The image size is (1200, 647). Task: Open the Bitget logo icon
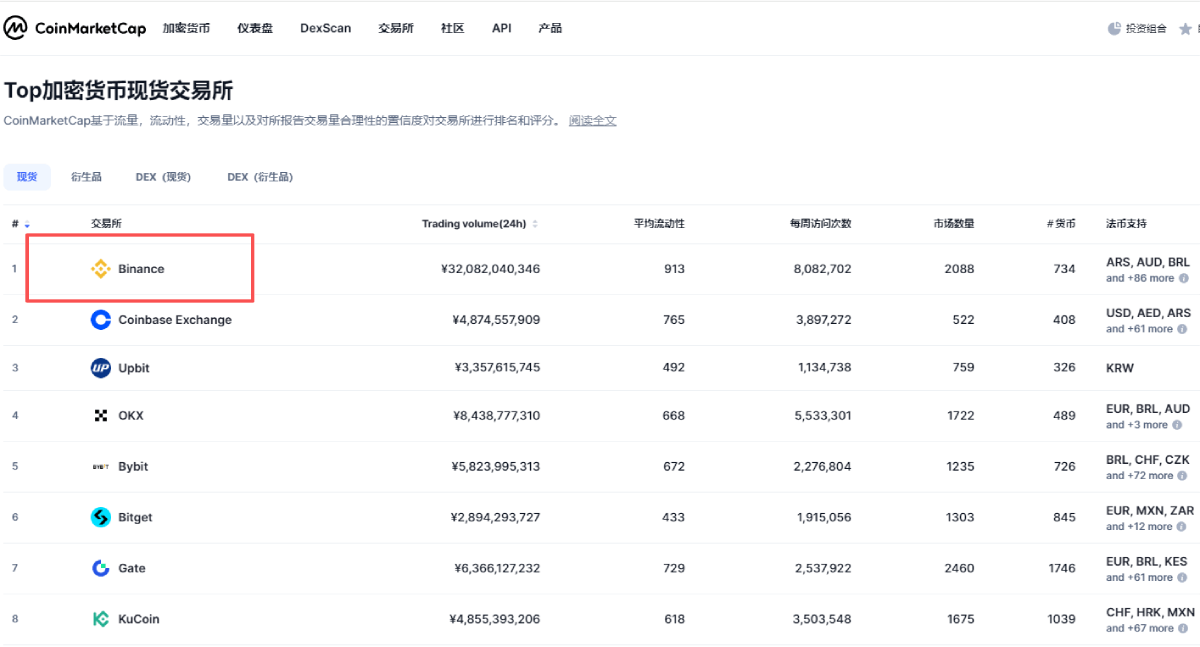pos(100,517)
